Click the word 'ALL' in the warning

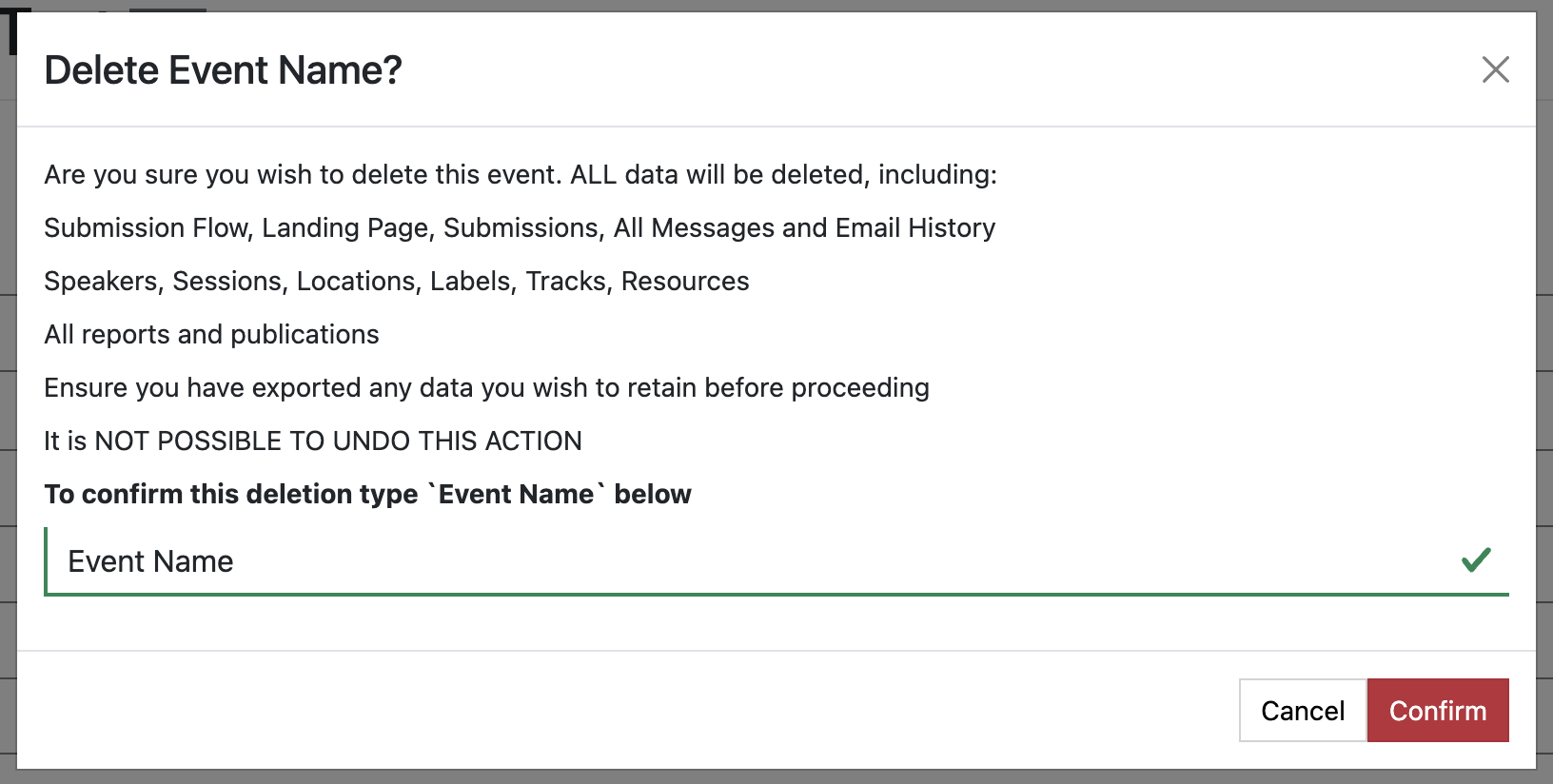(x=593, y=175)
